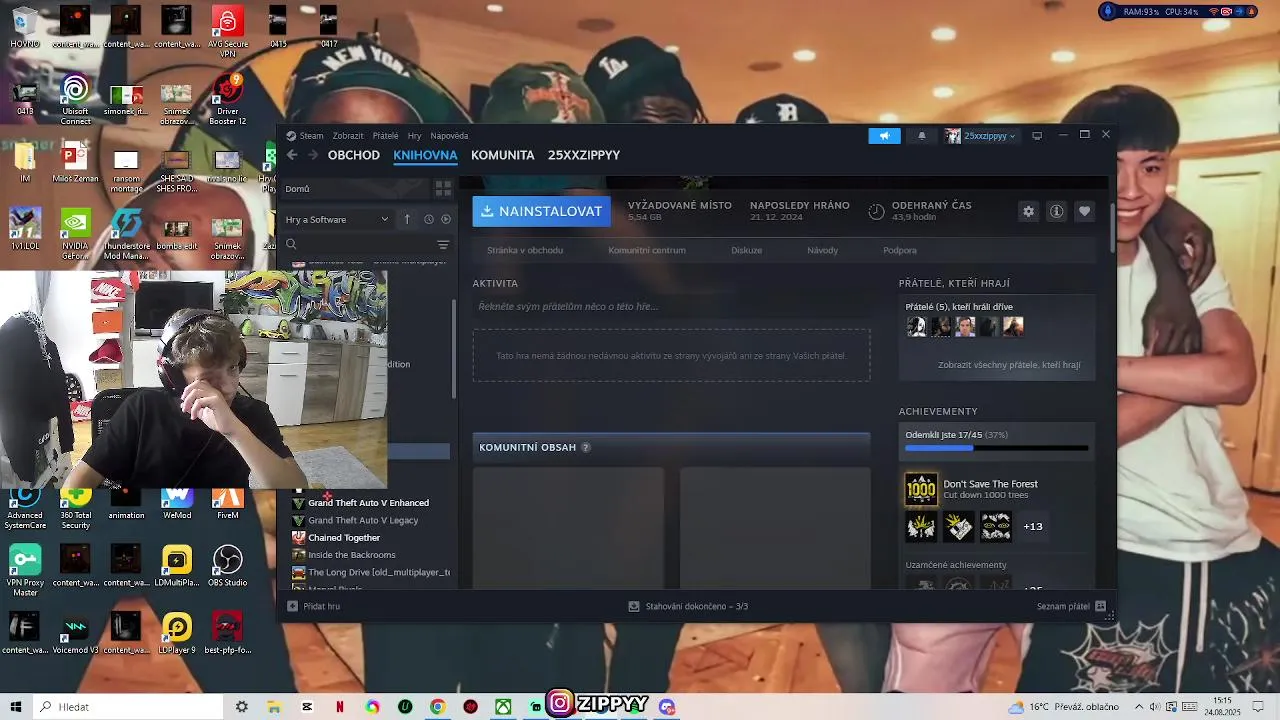Open the WeMod desktop icon
This screenshot has width=1280, height=720.
click(177, 500)
